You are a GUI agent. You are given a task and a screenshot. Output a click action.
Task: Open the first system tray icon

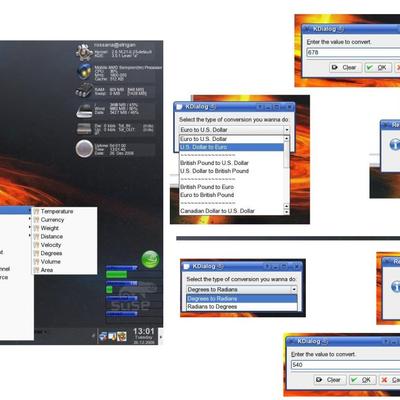click(103, 336)
